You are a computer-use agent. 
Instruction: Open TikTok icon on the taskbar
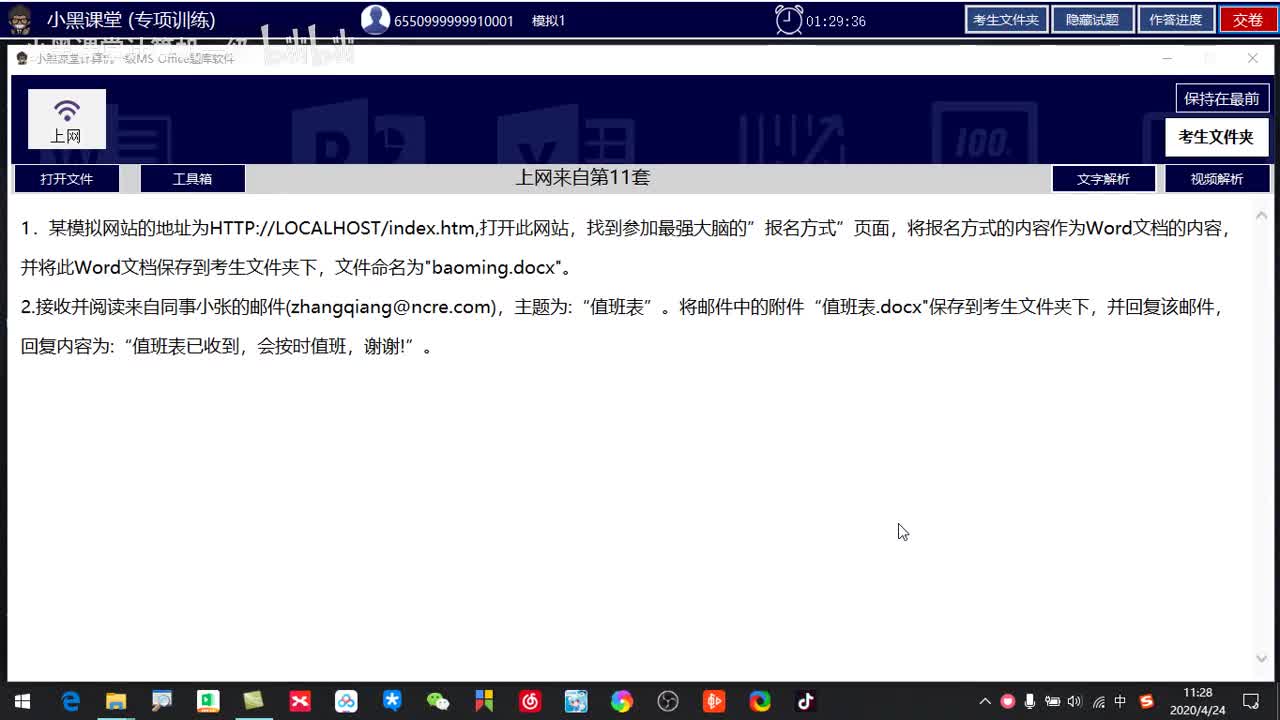(805, 701)
